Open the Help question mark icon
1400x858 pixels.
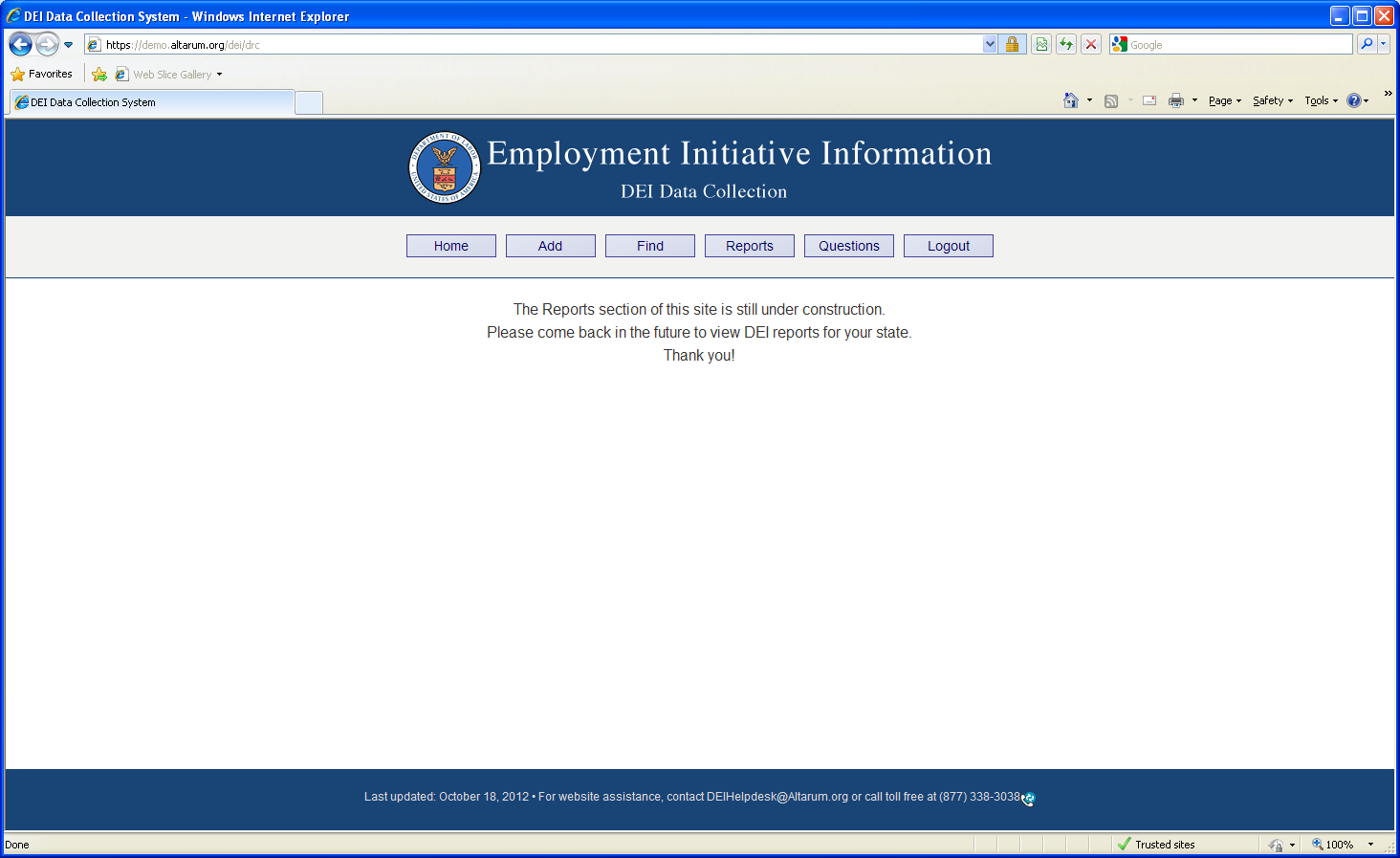[1353, 100]
